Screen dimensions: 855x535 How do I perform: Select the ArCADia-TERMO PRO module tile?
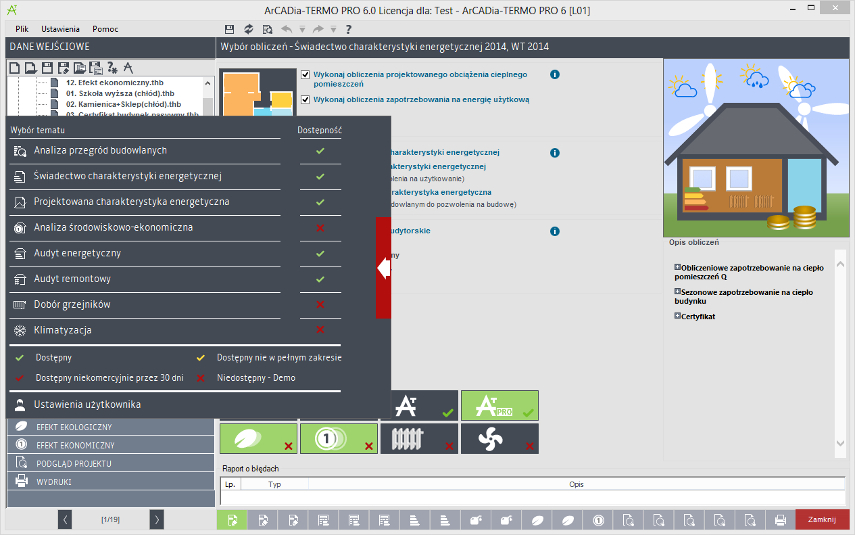(x=500, y=406)
